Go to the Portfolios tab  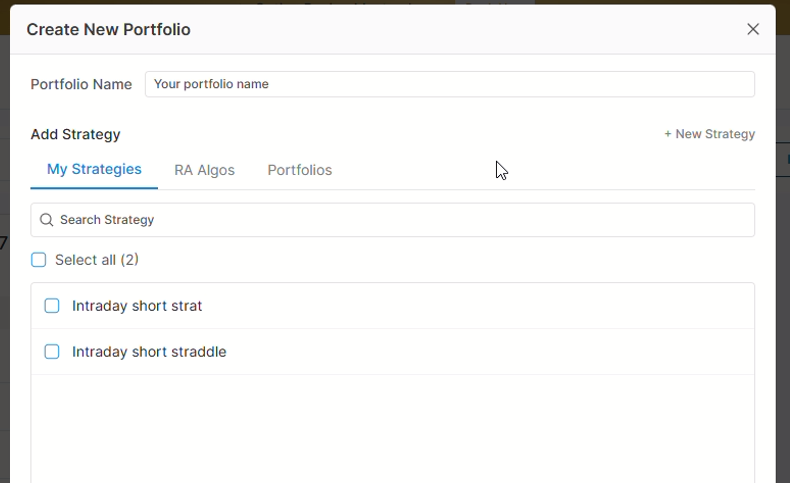click(x=299, y=170)
